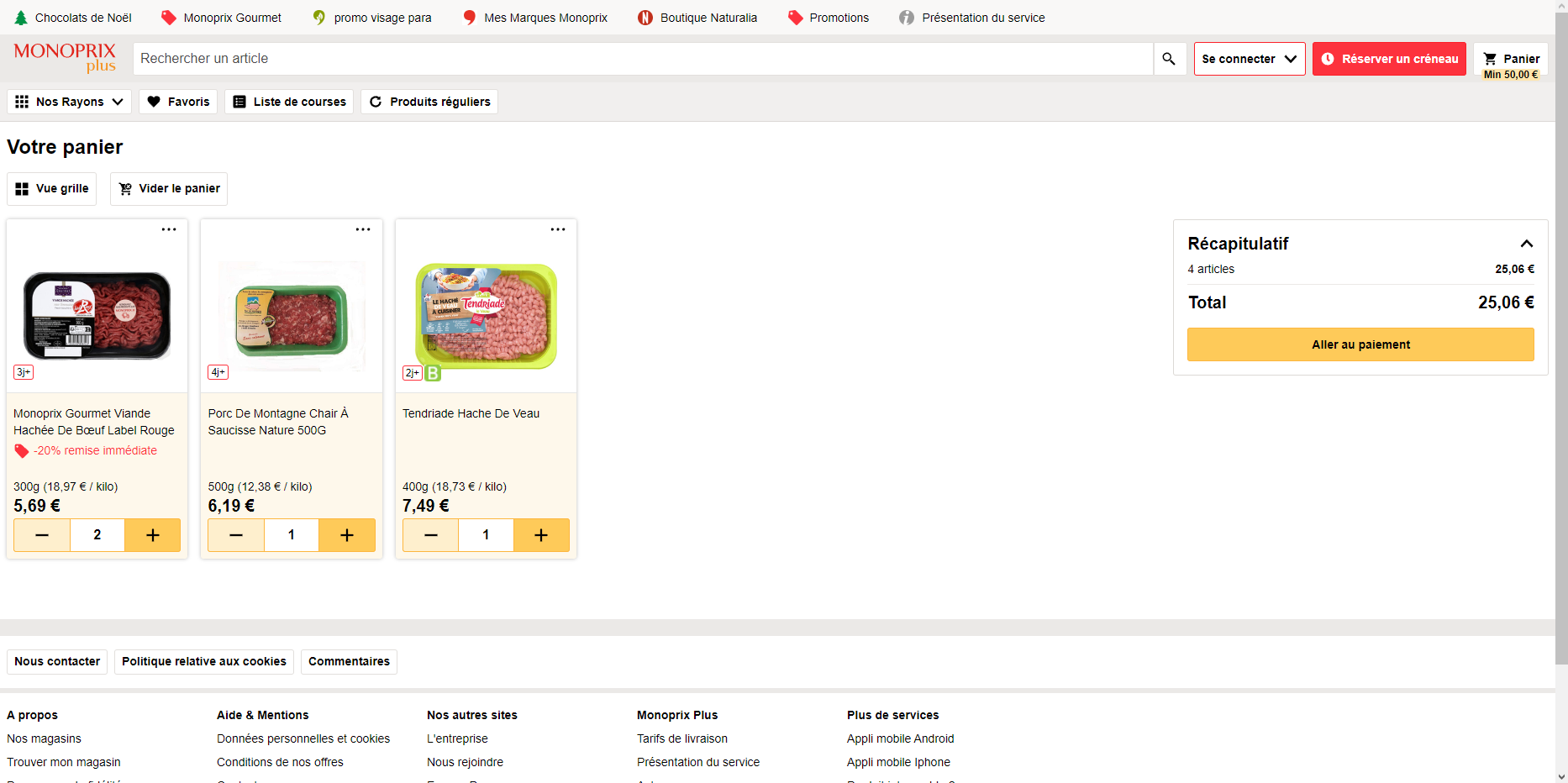Open Tarifs de livraison footer link

tap(682, 738)
